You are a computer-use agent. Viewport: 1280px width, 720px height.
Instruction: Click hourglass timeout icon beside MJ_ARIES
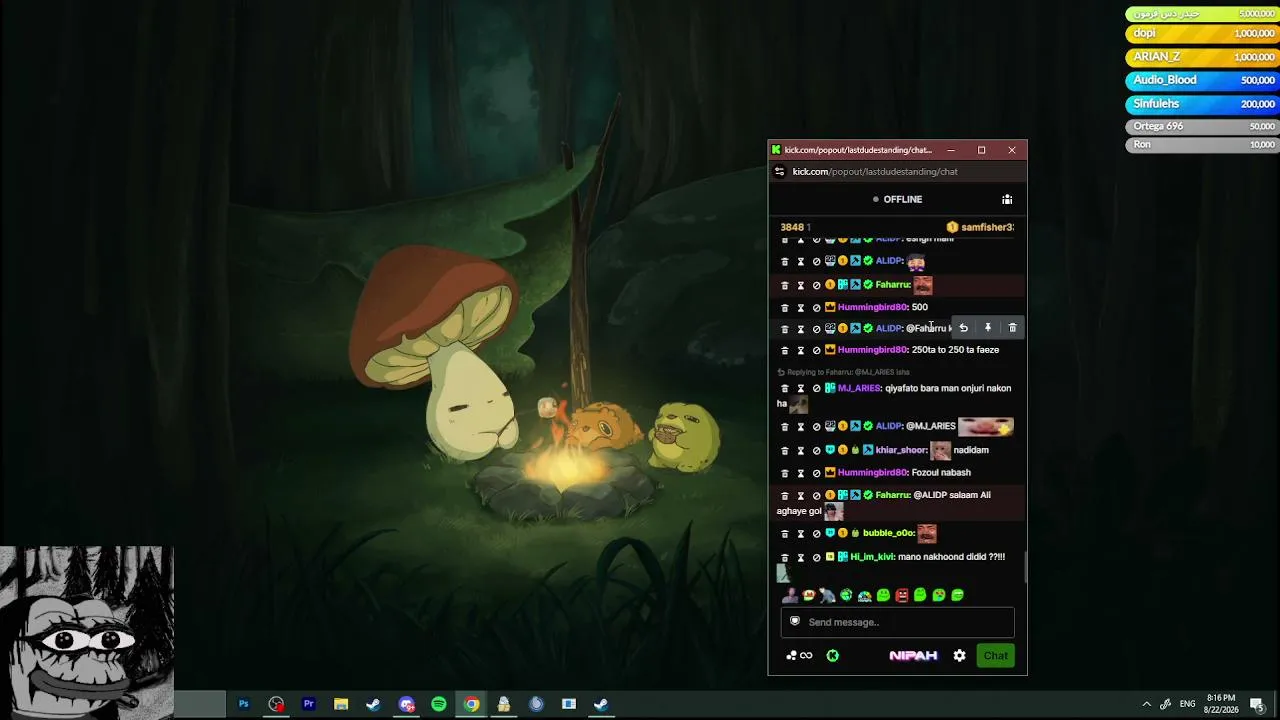pos(801,389)
